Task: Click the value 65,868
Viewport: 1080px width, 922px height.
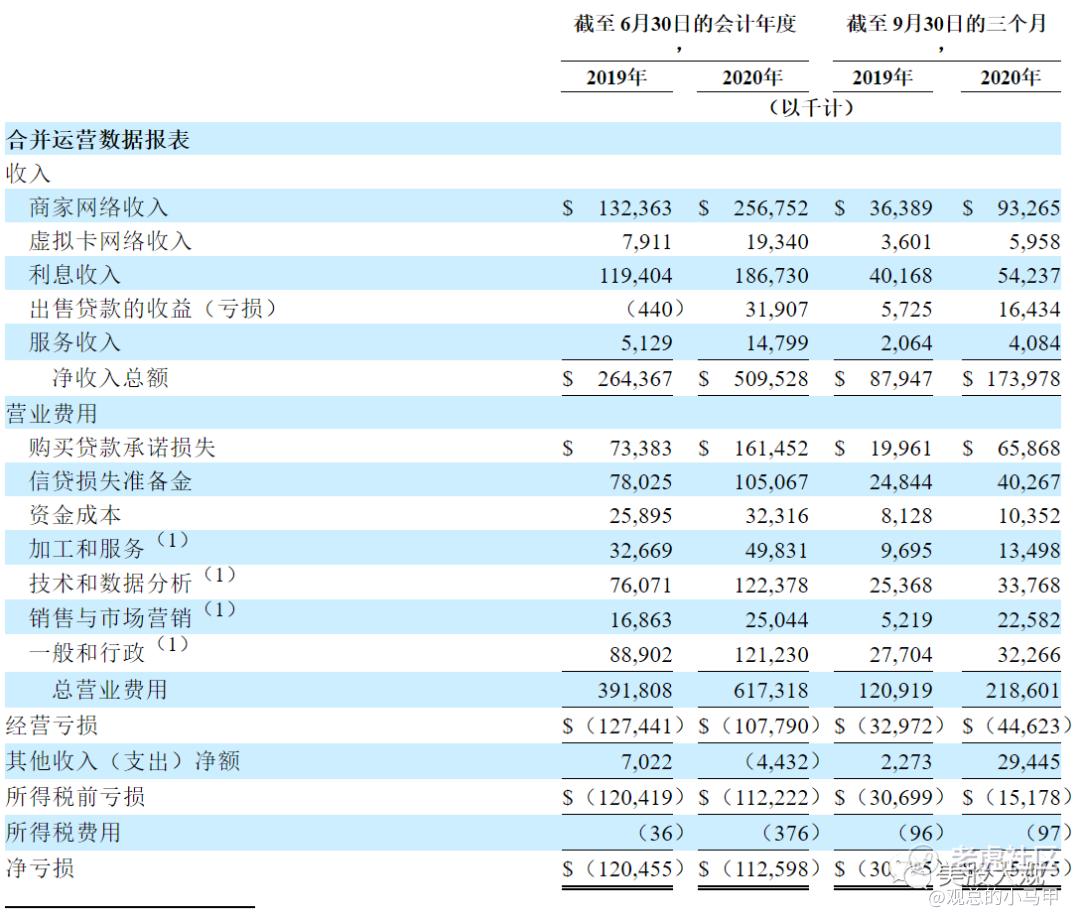Action: point(1029,449)
